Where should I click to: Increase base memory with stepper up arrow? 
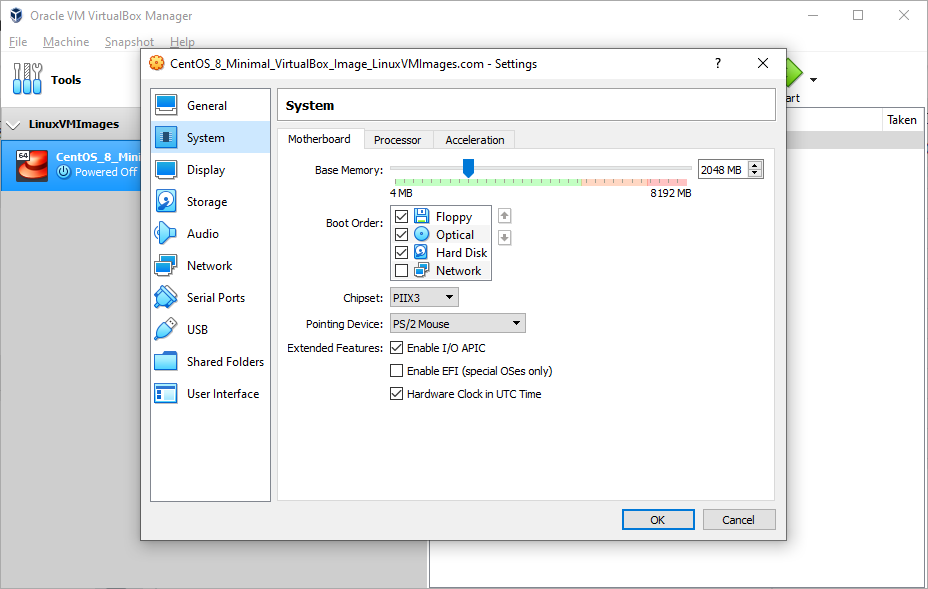pos(755,166)
